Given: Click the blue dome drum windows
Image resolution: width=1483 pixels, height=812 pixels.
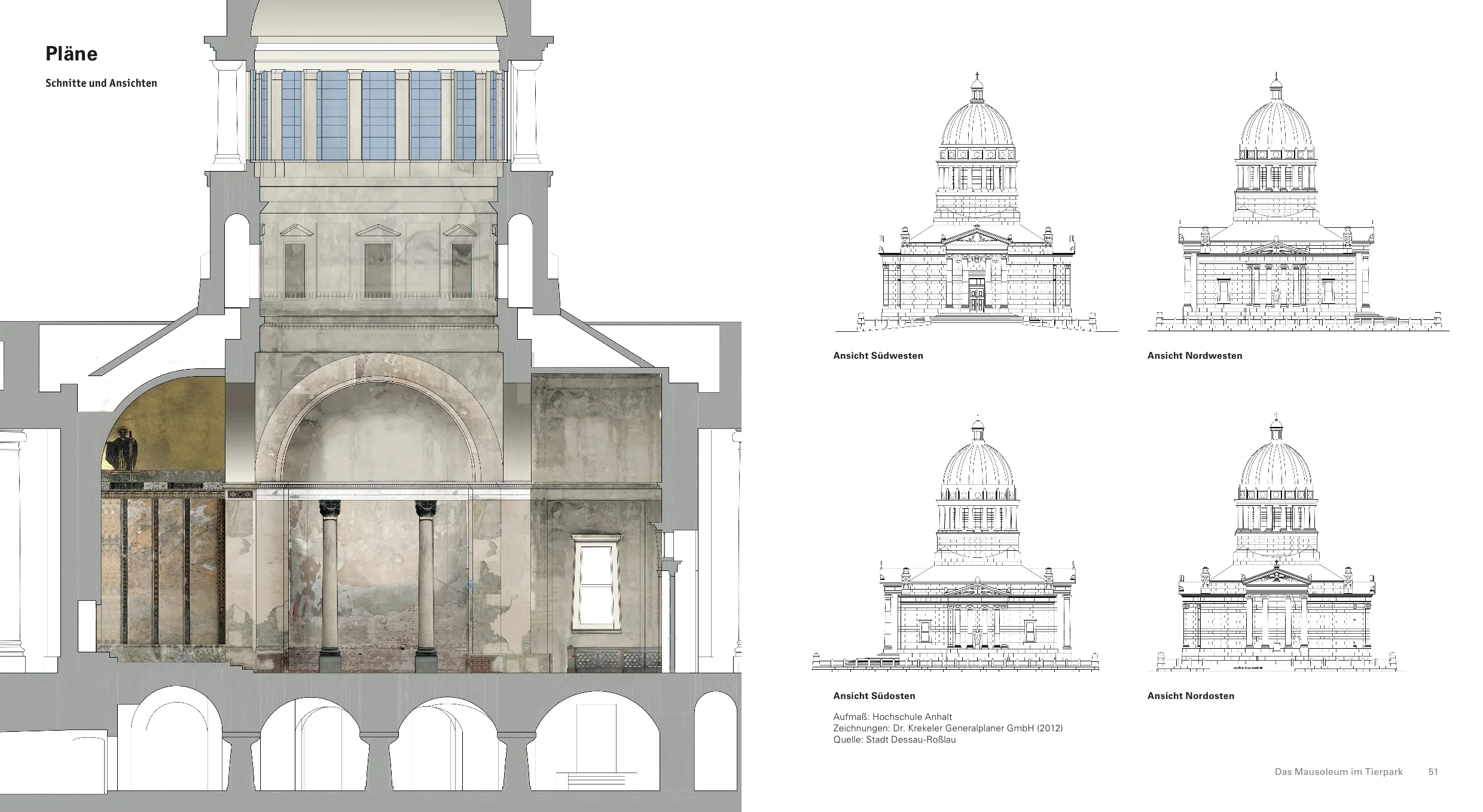Looking at the screenshot, I should 379,115.
